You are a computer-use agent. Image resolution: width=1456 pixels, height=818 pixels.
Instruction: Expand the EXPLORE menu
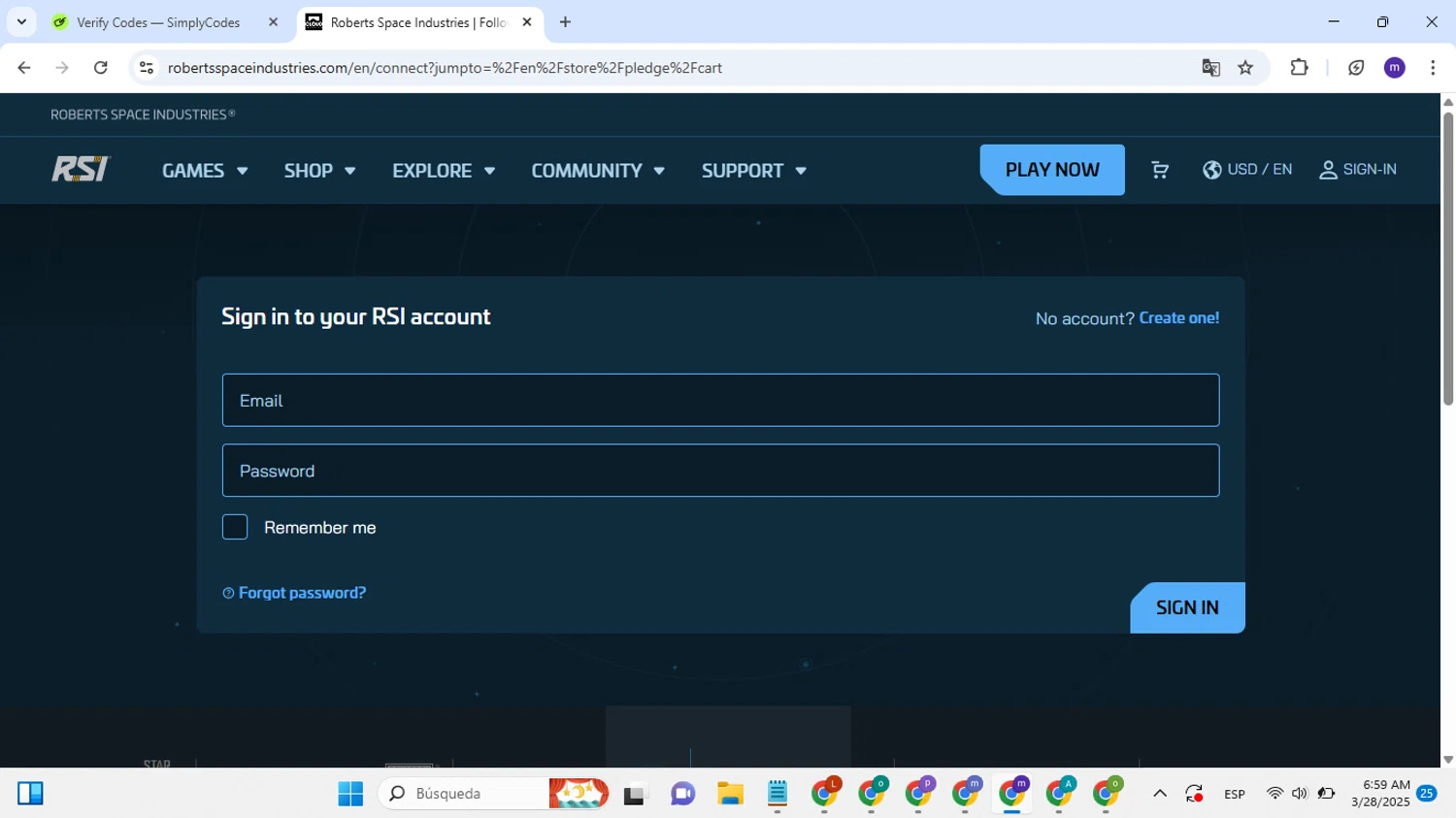coord(444,171)
